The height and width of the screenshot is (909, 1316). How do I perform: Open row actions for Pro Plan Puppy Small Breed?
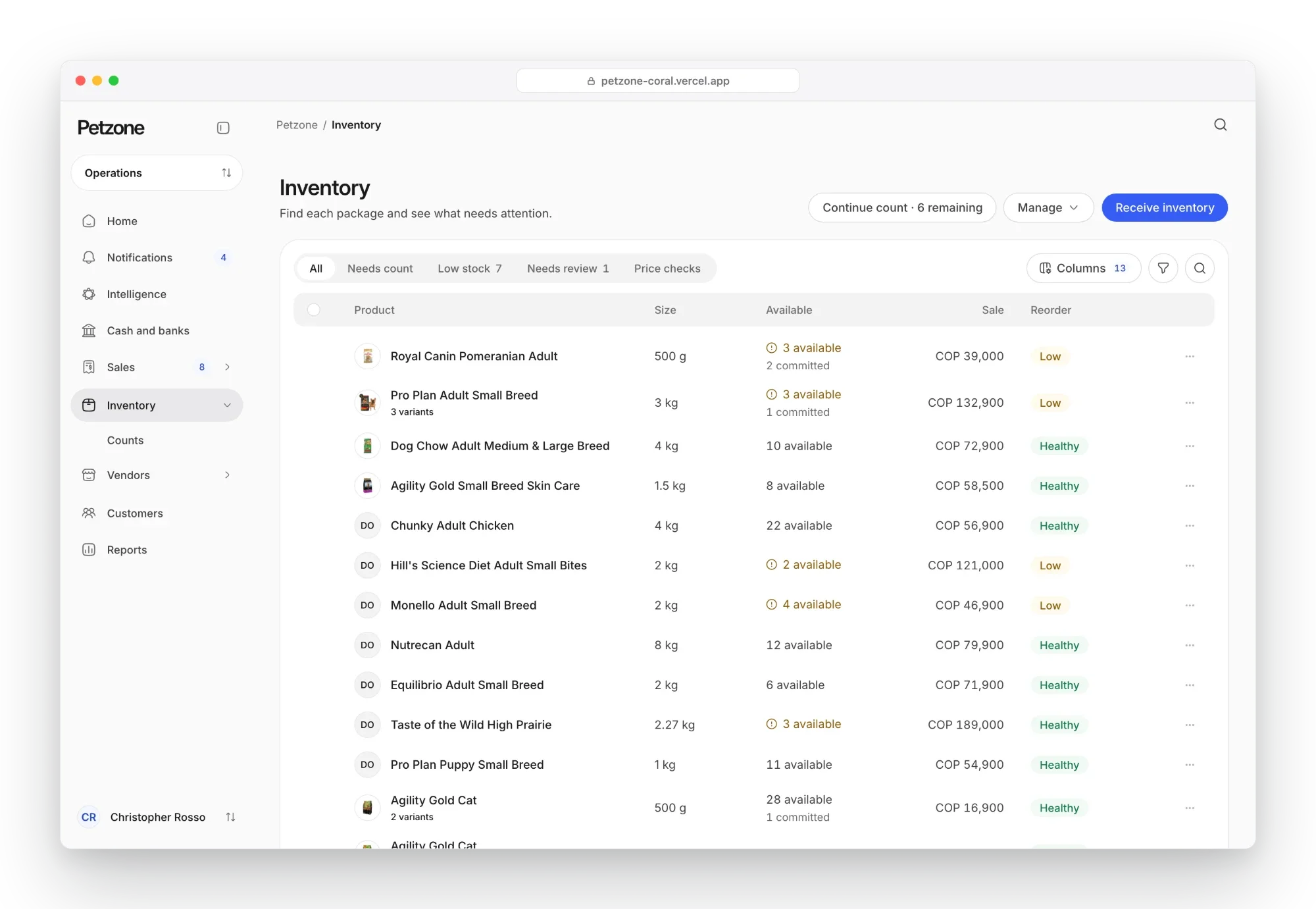pyautogui.click(x=1190, y=765)
